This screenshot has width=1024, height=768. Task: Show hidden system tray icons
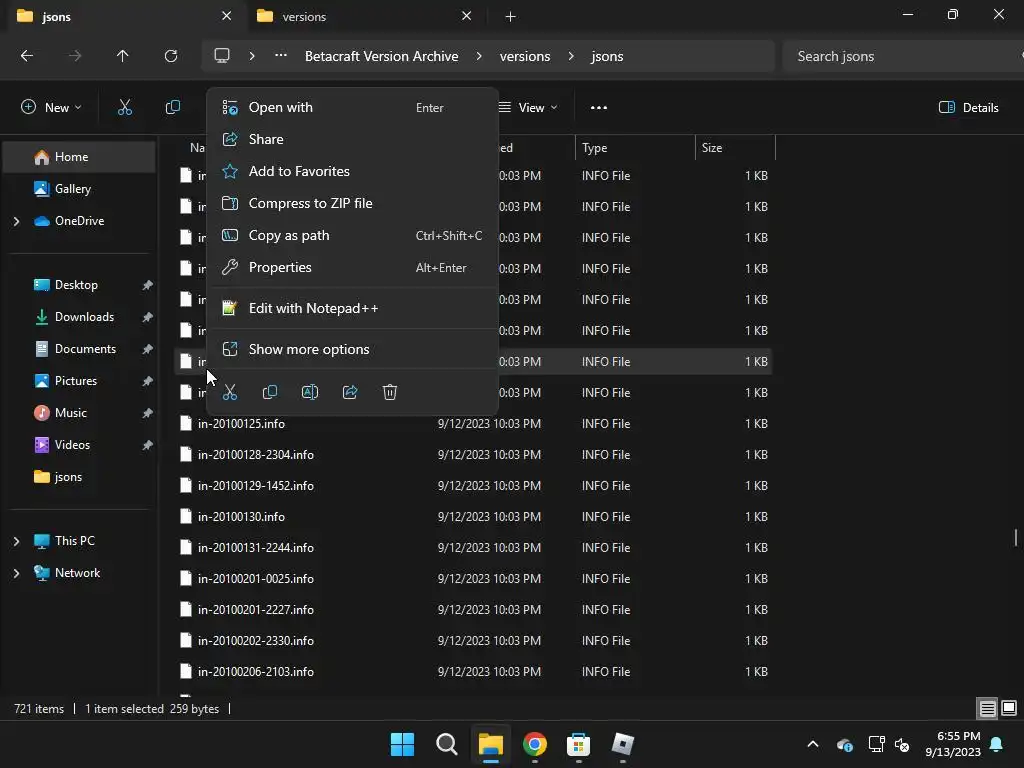click(813, 744)
